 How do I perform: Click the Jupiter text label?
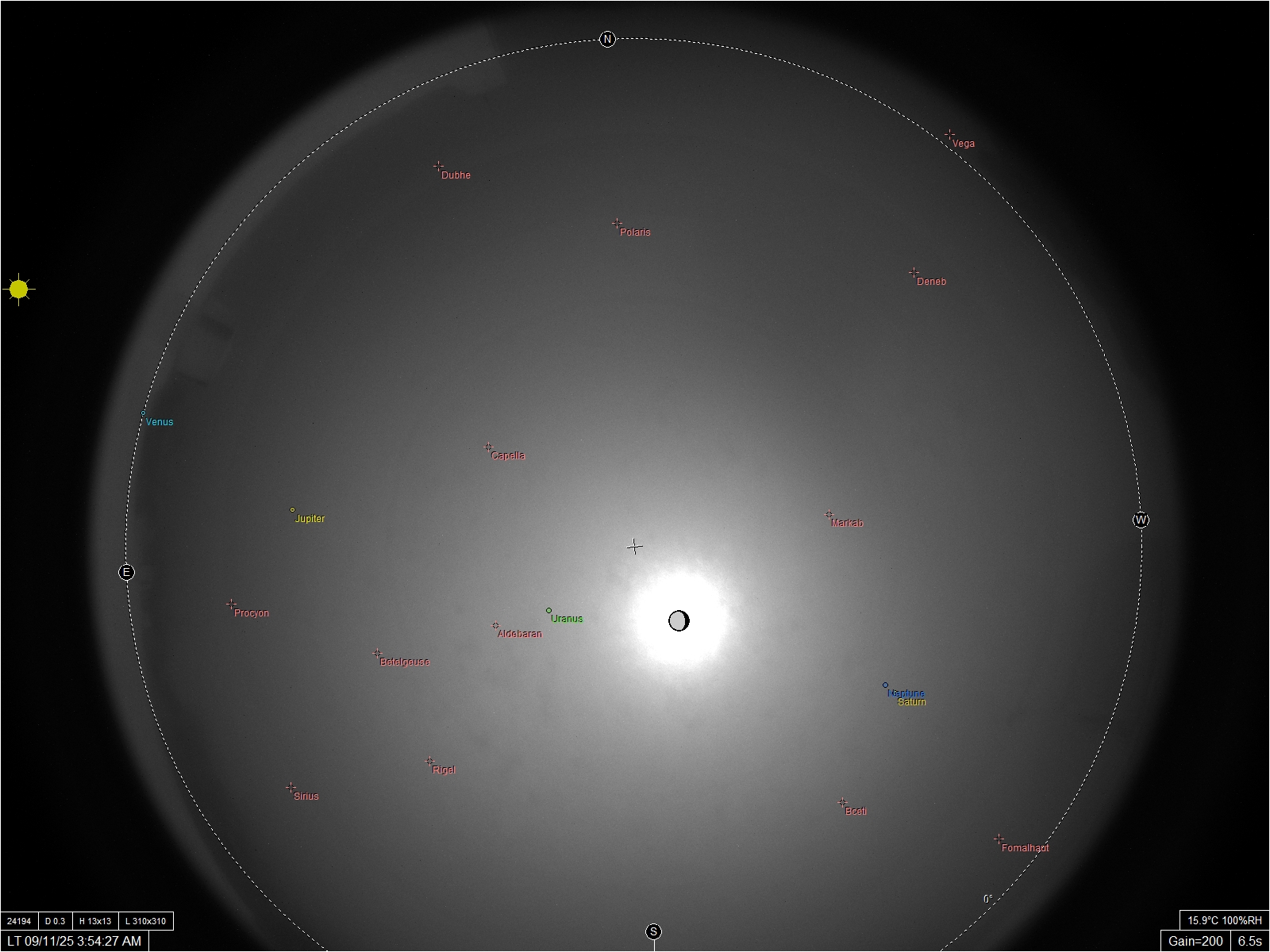[x=310, y=519]
